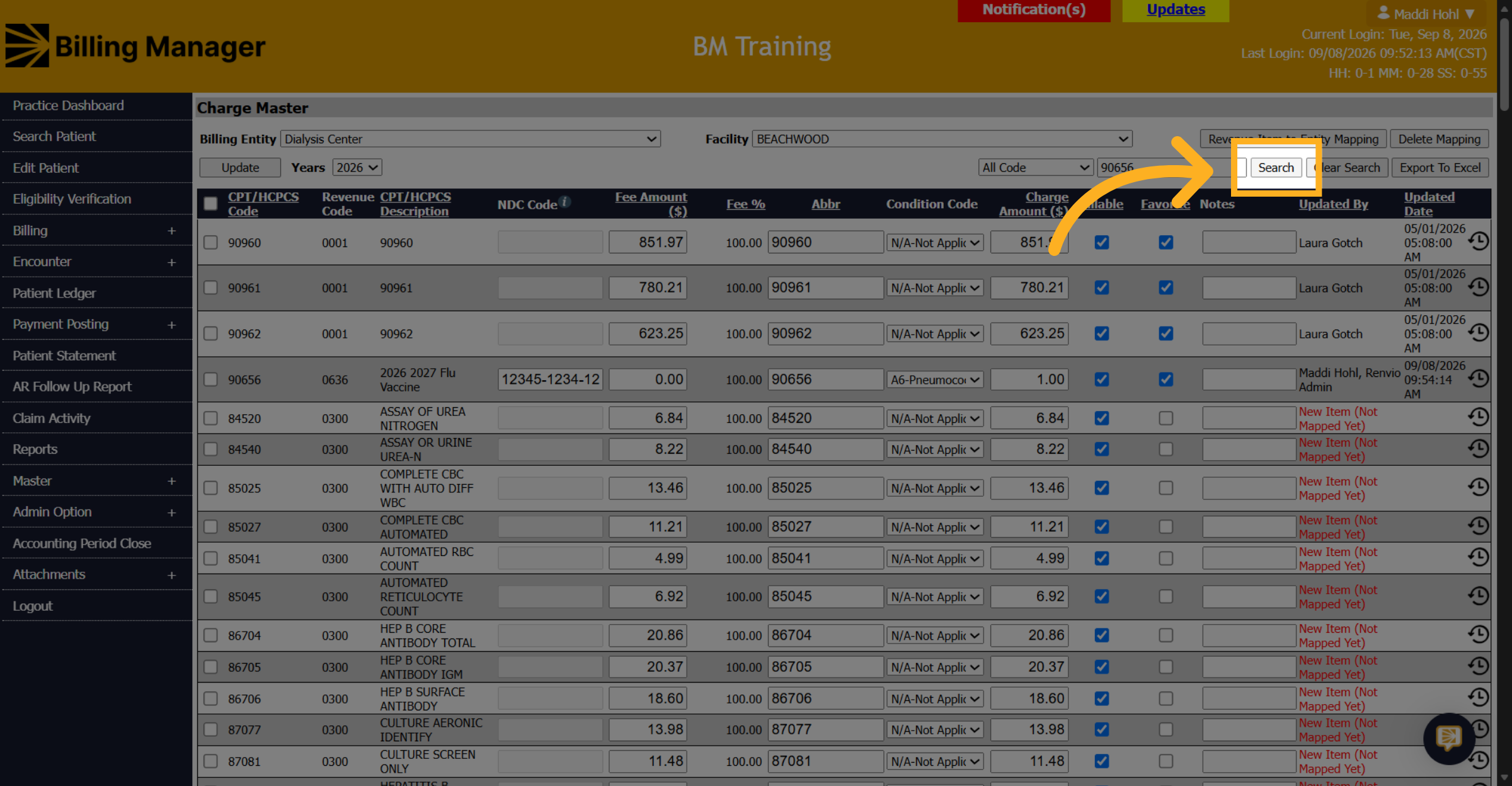
Task: Click the page vertical scrollbar
Action: tap(1505, 63)
